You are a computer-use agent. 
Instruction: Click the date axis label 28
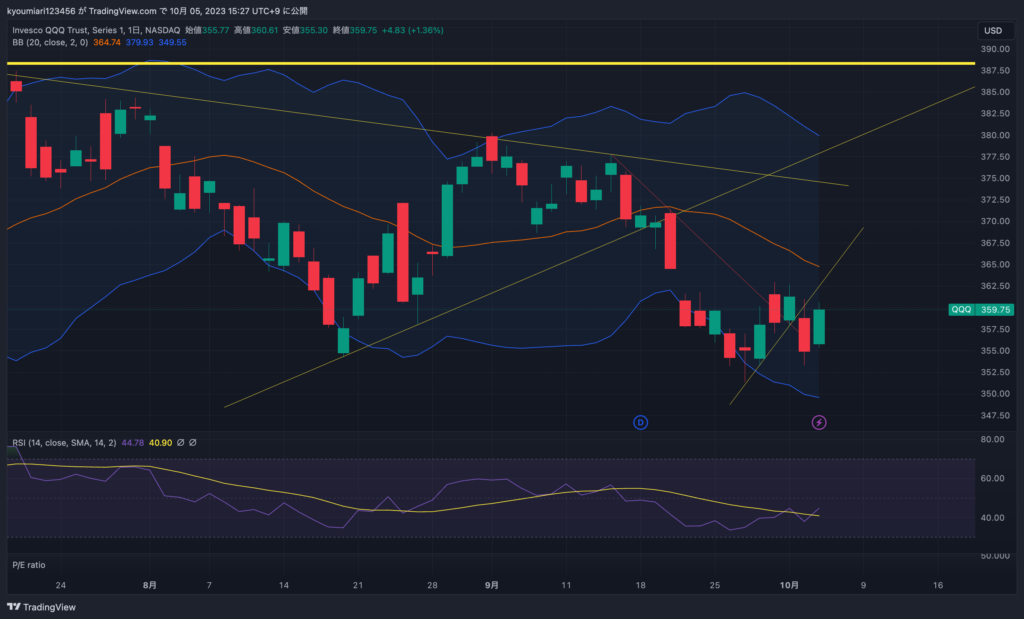click(x=432, y=585)
